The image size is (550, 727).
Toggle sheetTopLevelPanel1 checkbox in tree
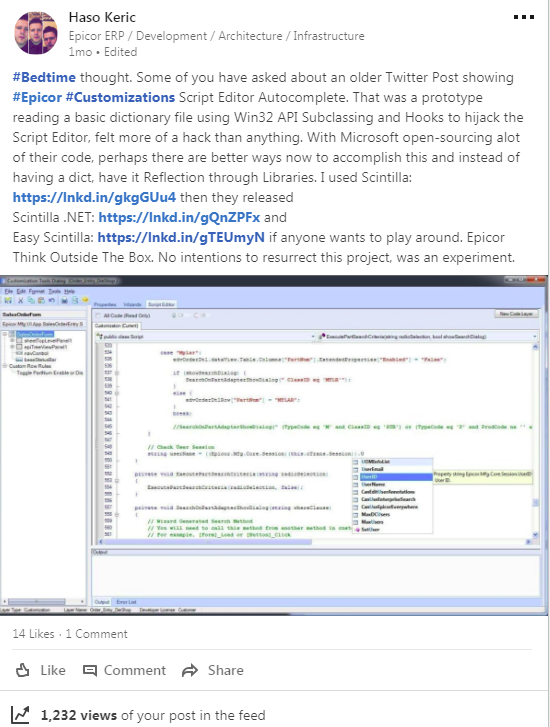coord(19,341)
